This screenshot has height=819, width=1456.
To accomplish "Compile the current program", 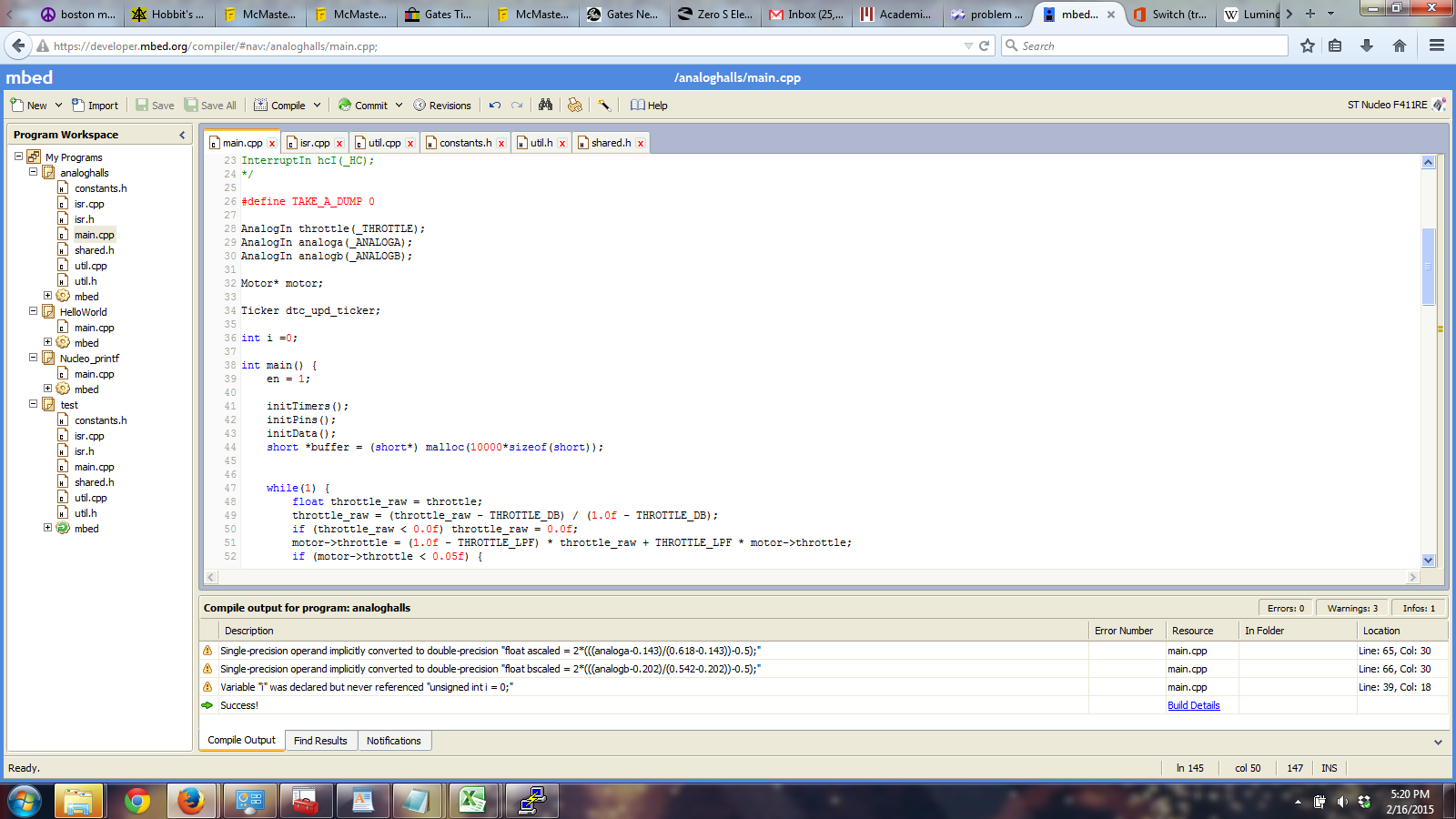I will coord(279,106).
